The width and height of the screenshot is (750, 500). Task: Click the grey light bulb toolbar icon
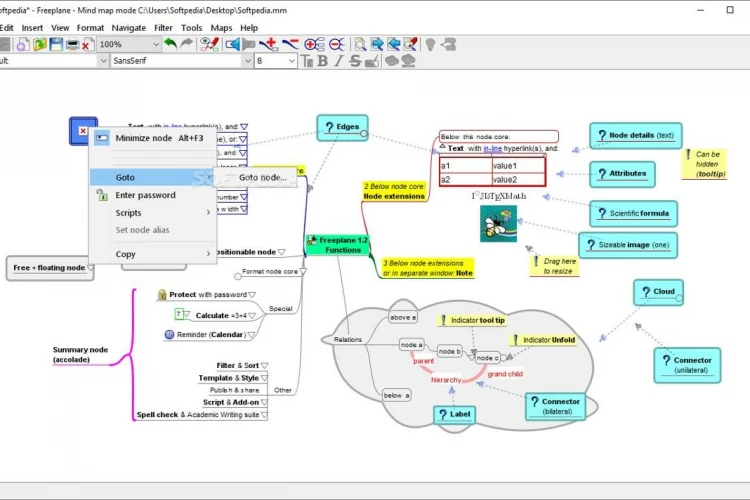(x=430, y=44)
